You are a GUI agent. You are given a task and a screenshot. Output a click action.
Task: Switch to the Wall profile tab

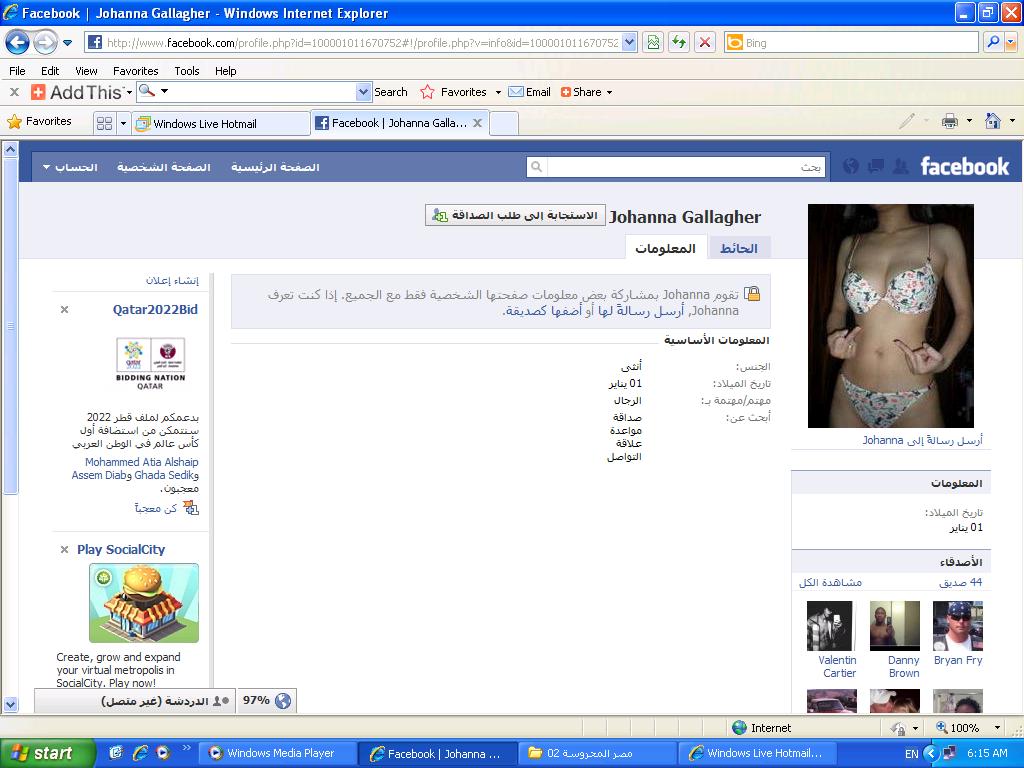[x=739, y=248]
